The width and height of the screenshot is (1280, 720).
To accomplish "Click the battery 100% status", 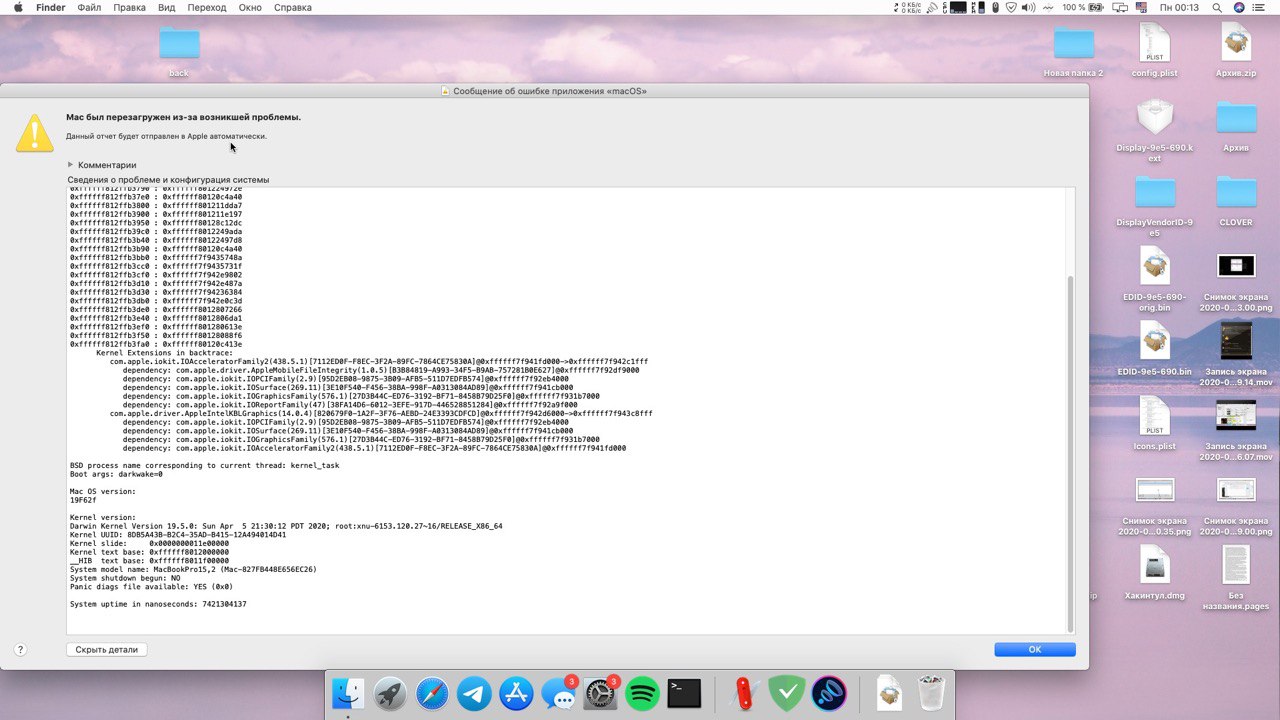I will (1082, 7).
